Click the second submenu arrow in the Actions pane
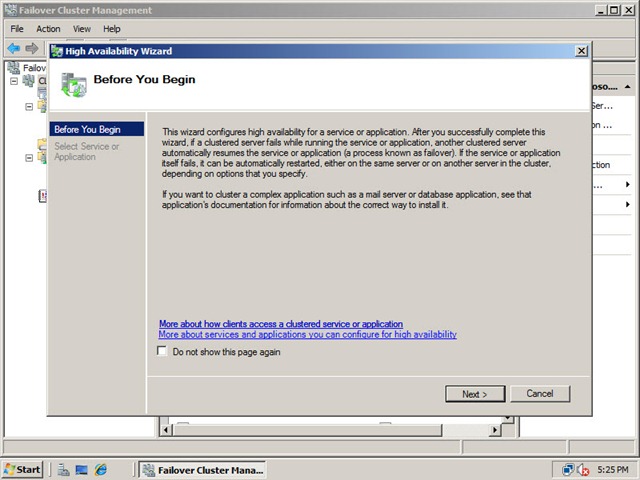The height and width of the screenshot is (480, 640). (x=628, y=204)
